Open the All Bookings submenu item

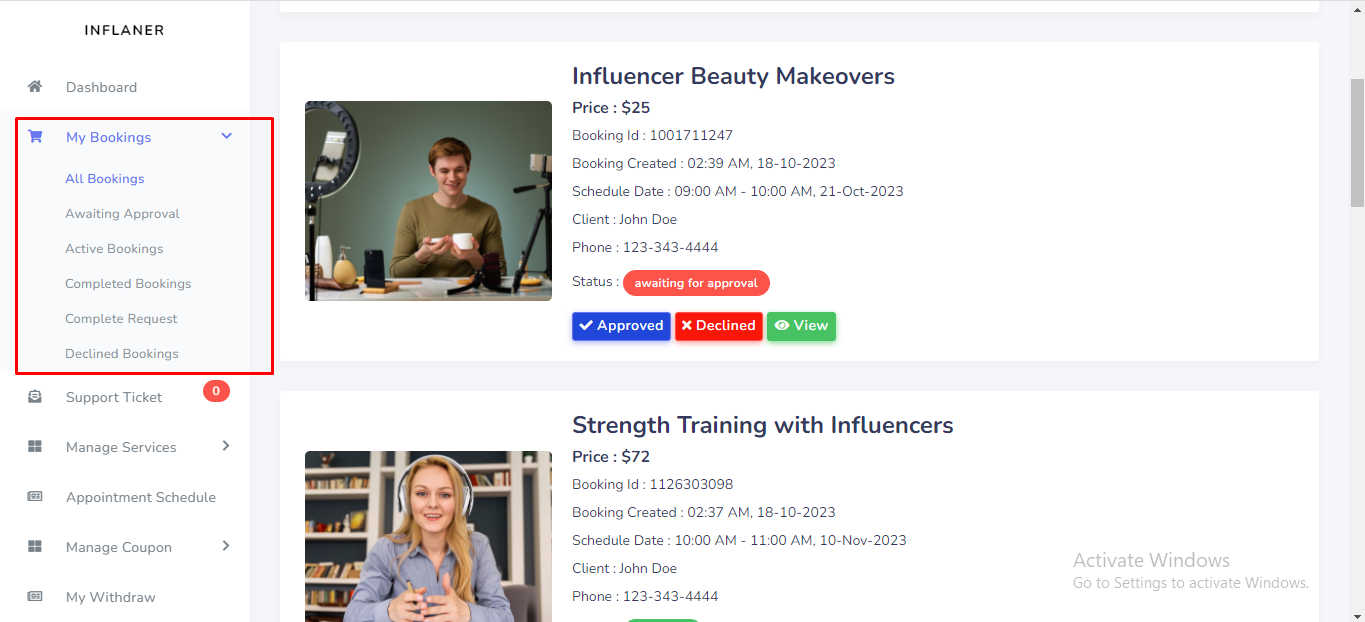(105, 179)
